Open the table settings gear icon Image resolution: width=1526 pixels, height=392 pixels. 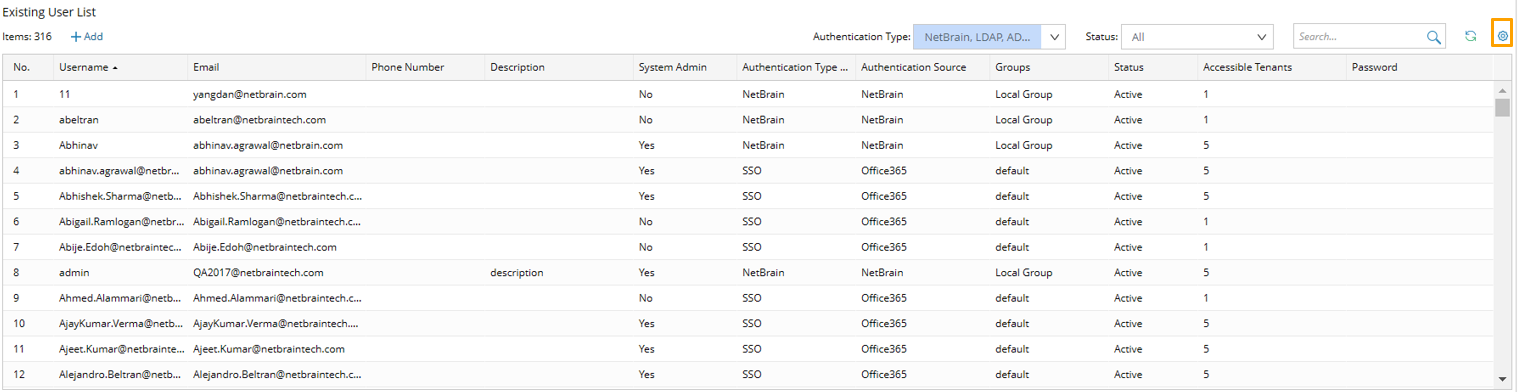point(1502,36)
